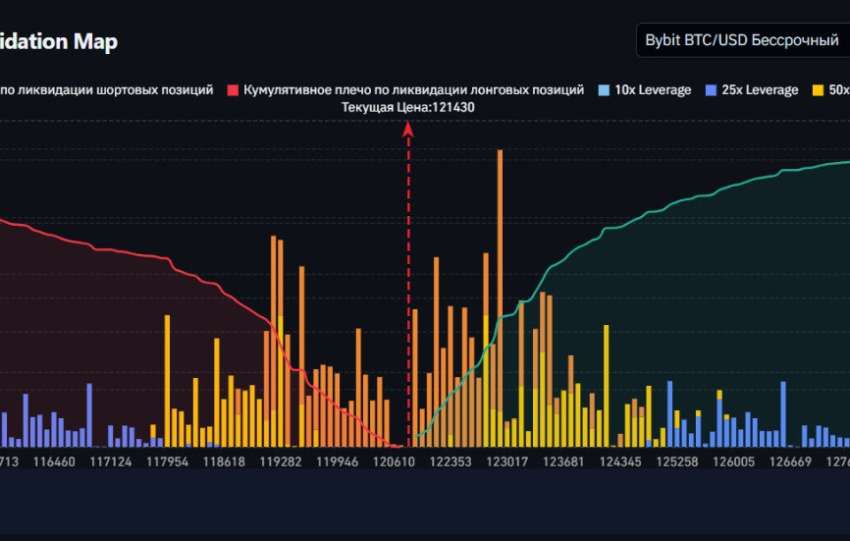Toggle the 10x Leverage legend series
The height and width of the screenshot is (541, 850).
[652, 90]
